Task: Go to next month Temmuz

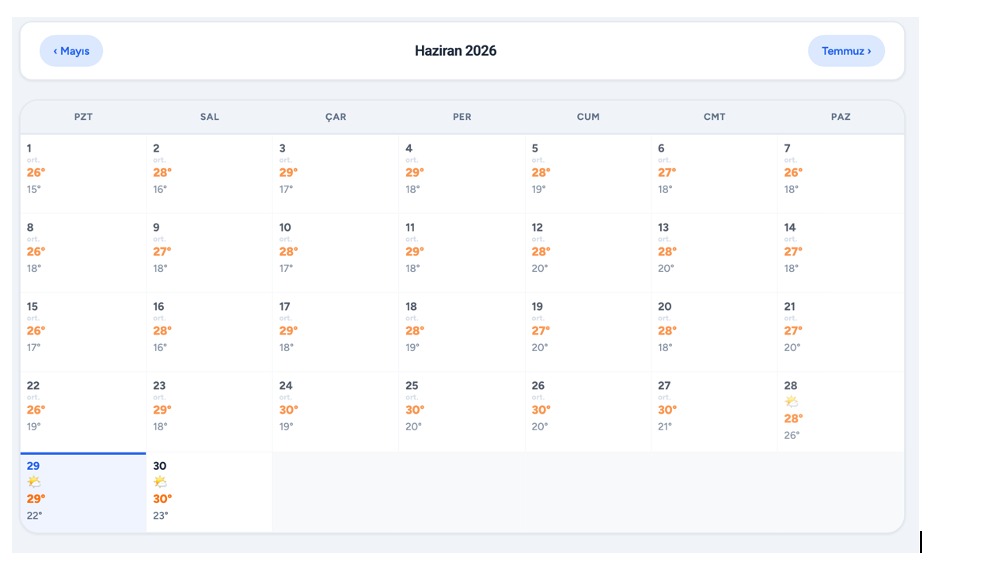Action: tap(846, 51)
